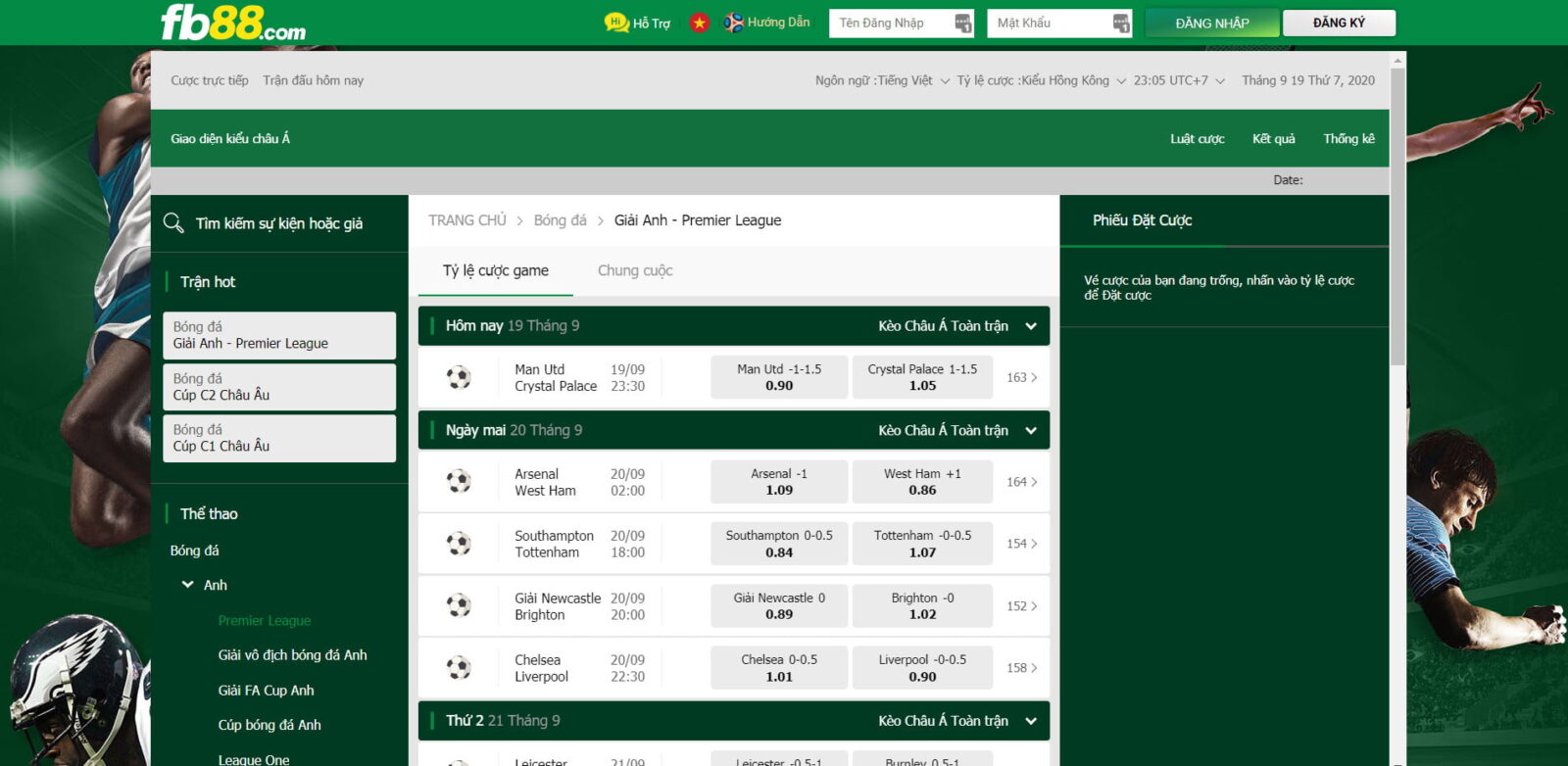Collapse the Hôm nay section chevron

point(1031,326)
